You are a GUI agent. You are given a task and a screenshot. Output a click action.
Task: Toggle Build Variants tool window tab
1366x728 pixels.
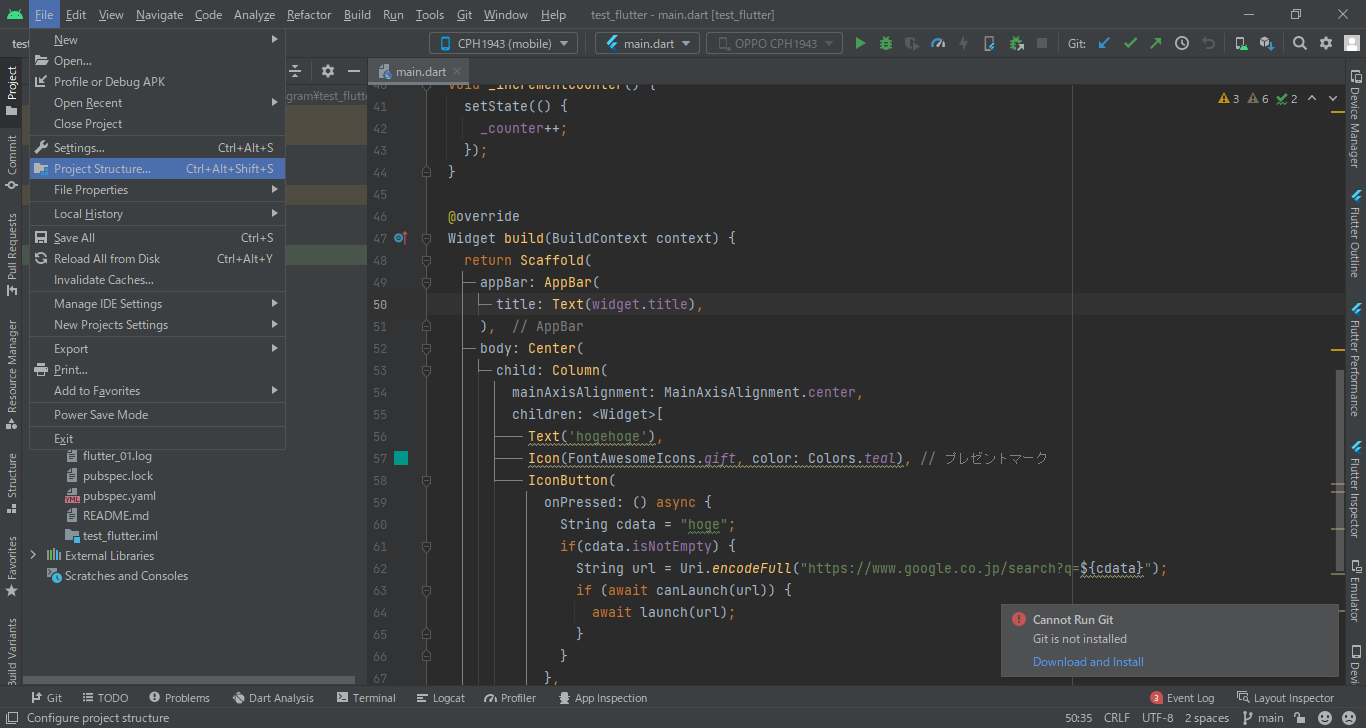click(x=12, y=650)
